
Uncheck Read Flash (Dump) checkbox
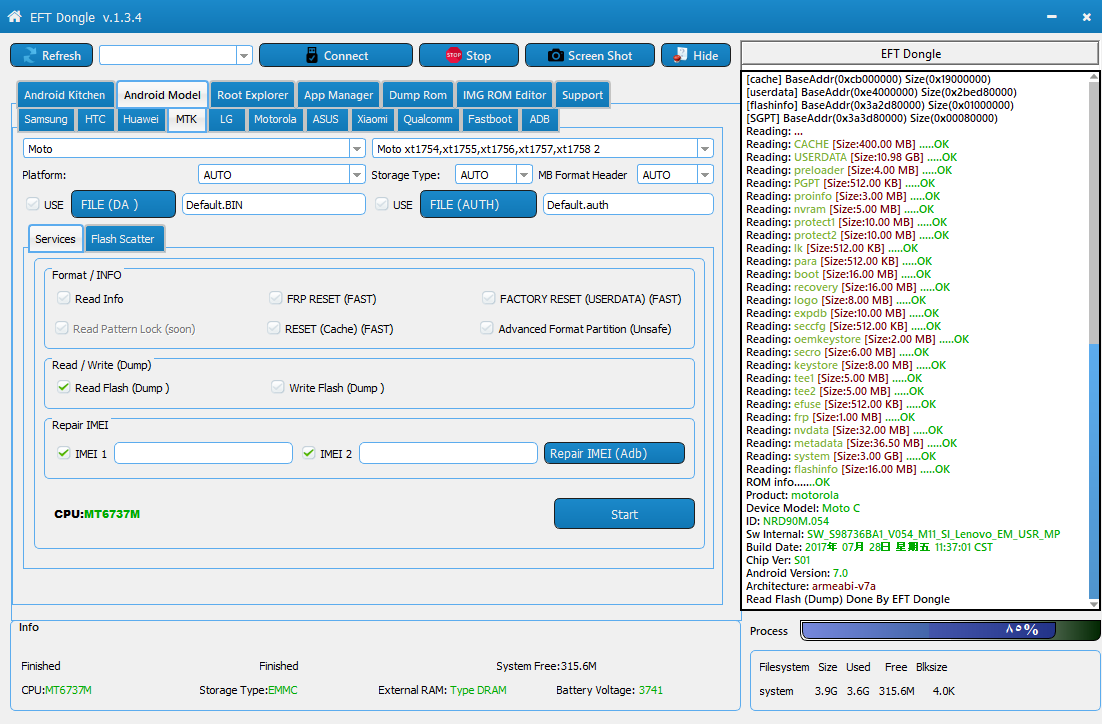click(x=64, y=387)
